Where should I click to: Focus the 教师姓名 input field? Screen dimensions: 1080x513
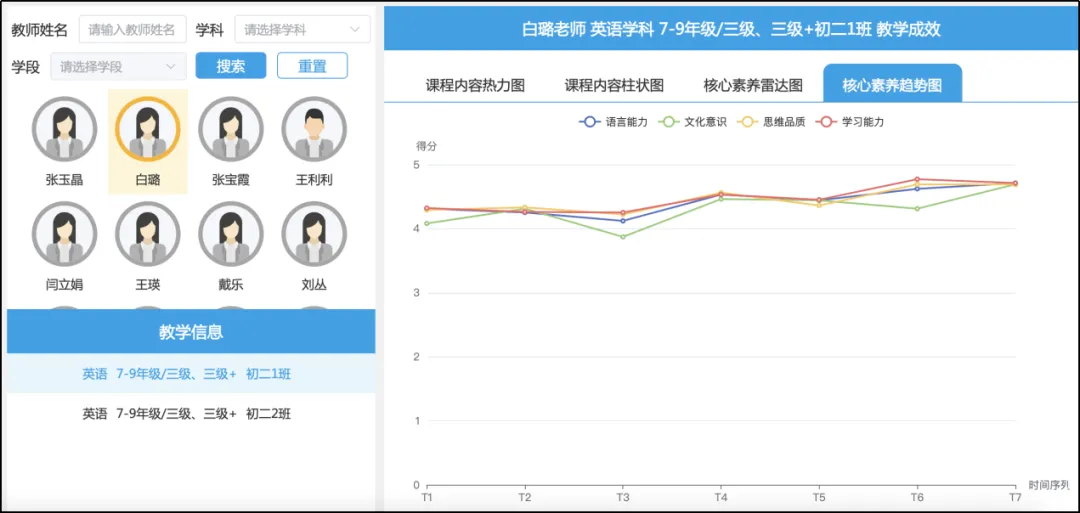click(x=133, y=30)
